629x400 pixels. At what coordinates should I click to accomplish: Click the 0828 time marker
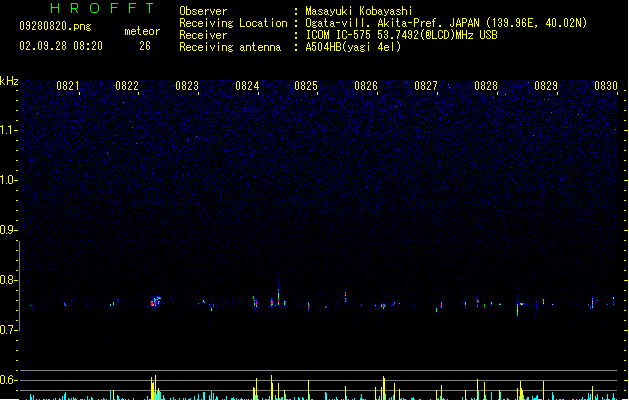click(x=486, y=86)
